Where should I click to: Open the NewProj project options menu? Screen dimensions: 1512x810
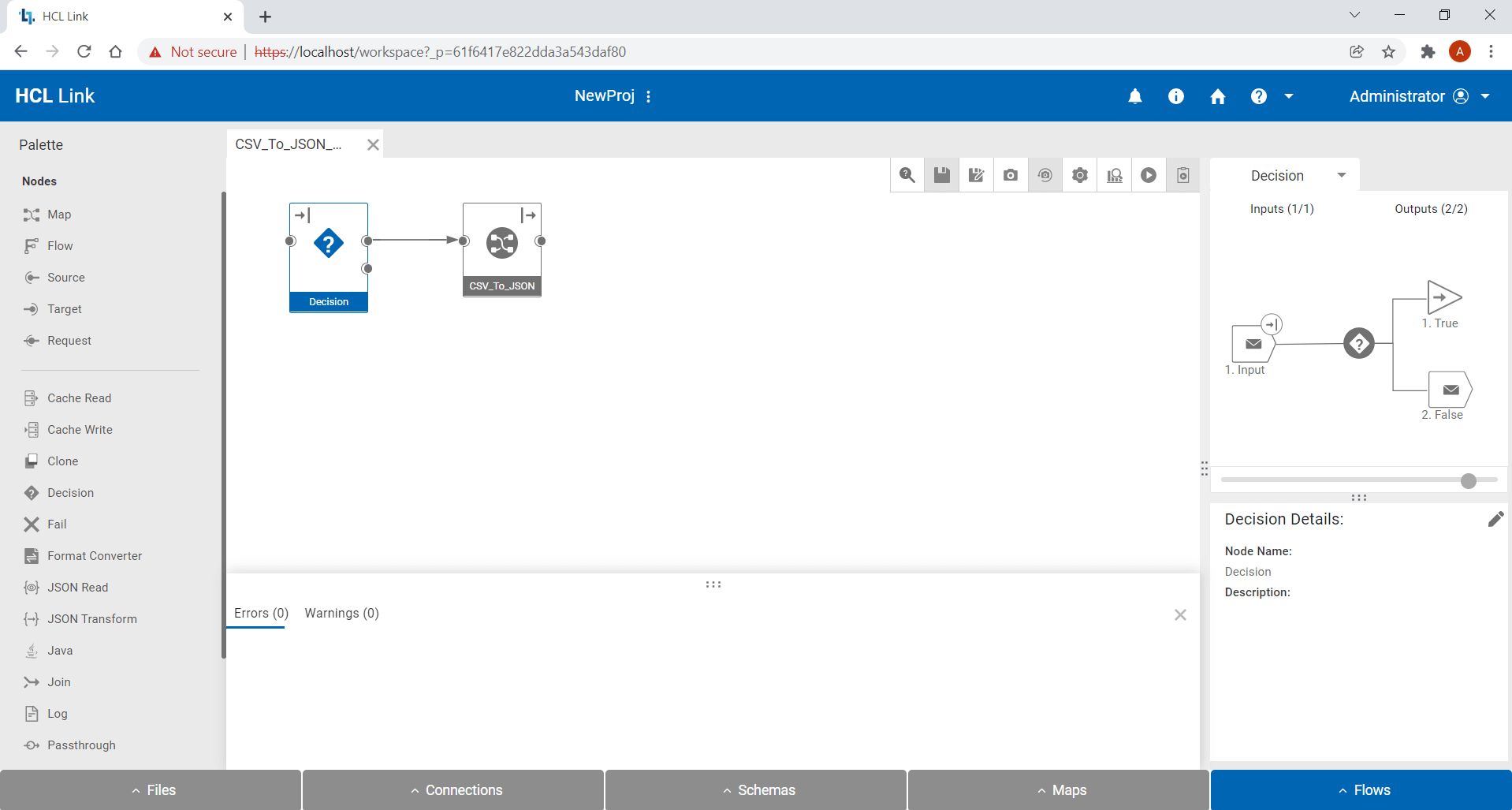pos(648,95)
